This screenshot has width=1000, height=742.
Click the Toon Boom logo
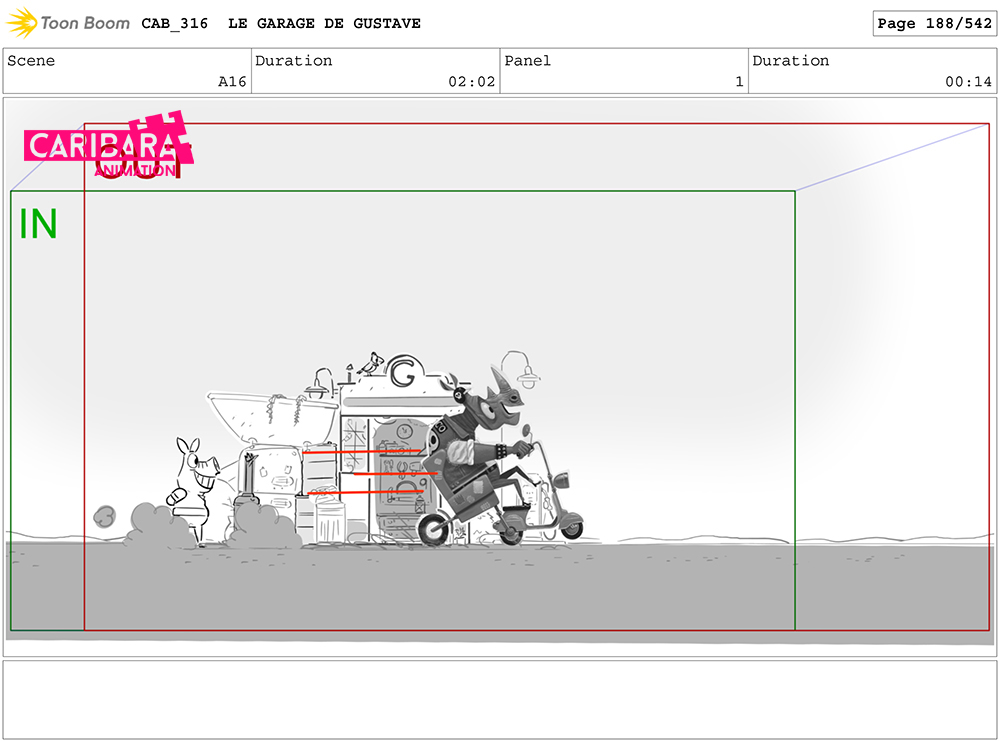pos(68,23)
